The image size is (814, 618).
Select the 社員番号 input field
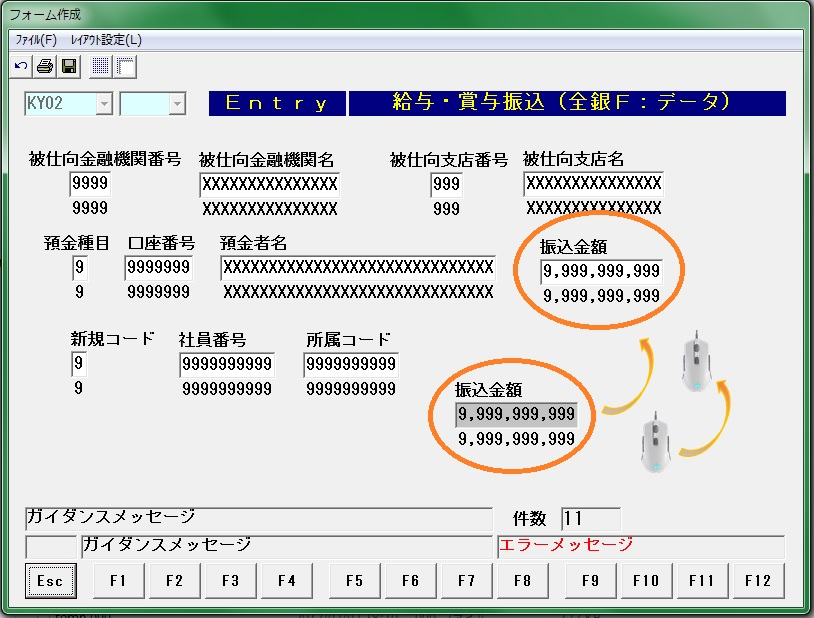(x=227, y=365)
